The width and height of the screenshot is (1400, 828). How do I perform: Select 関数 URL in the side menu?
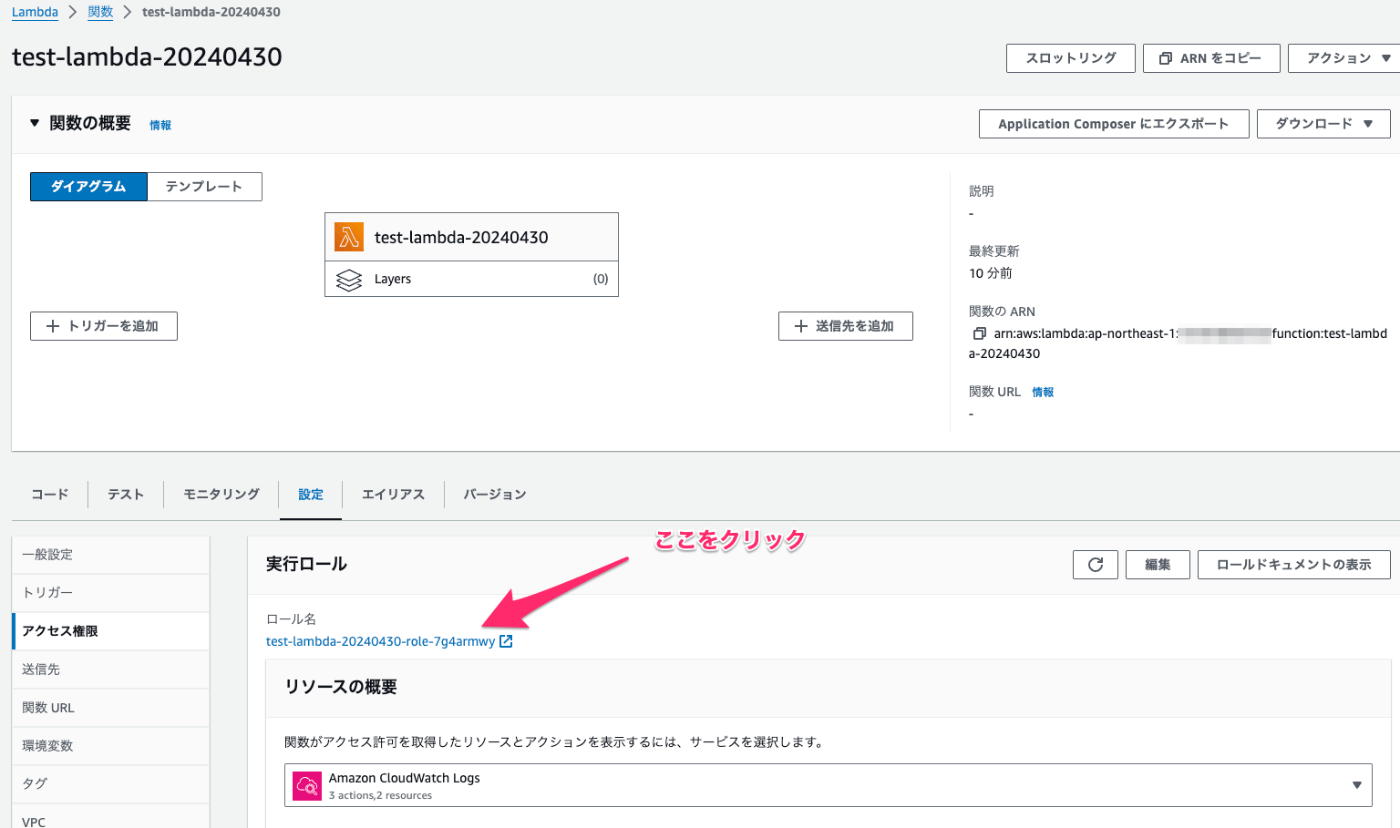pyautogui.click(x=110, y=707)
